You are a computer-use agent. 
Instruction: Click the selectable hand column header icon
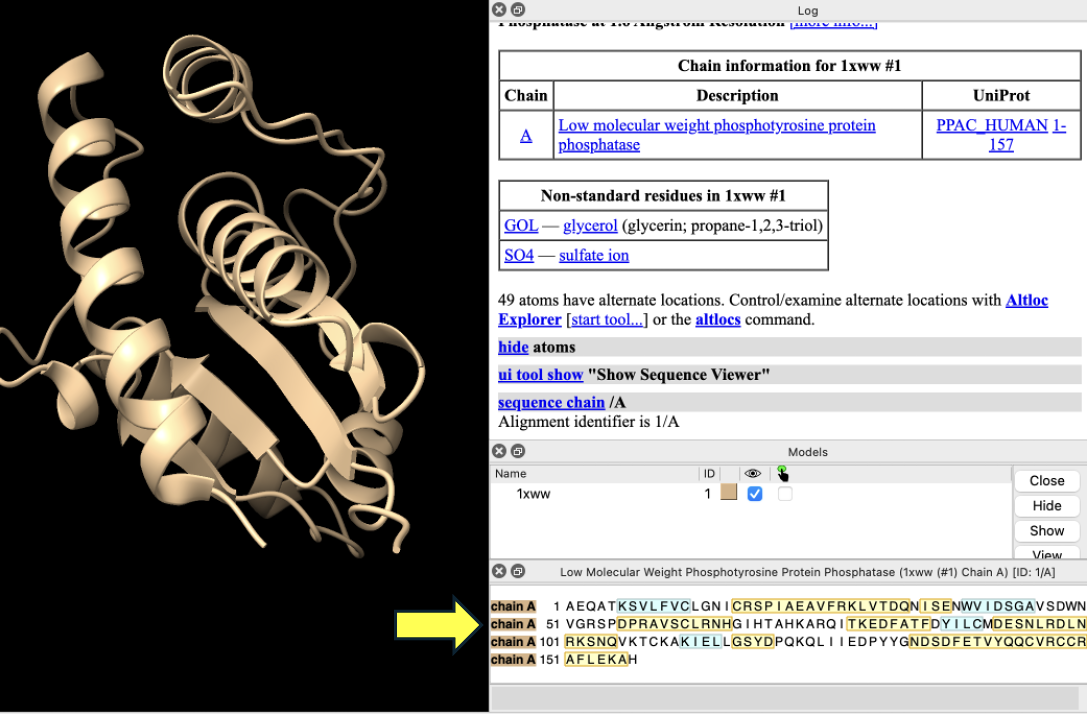point(783,474)
